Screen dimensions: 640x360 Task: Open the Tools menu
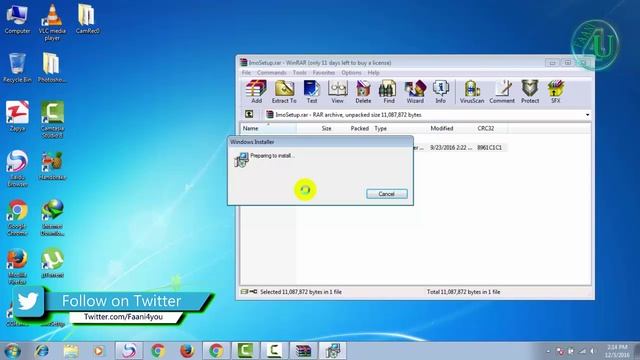[299, 73]
